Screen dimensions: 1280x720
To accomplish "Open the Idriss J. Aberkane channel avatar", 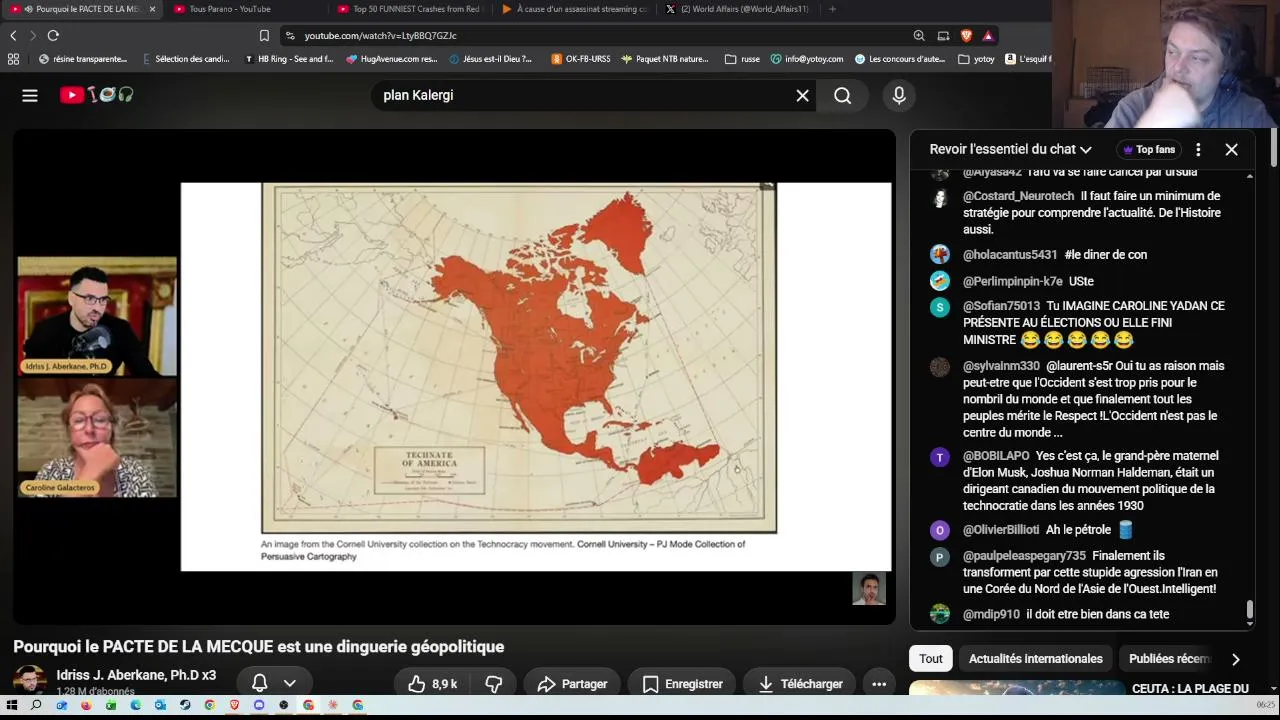I will 29,682.
